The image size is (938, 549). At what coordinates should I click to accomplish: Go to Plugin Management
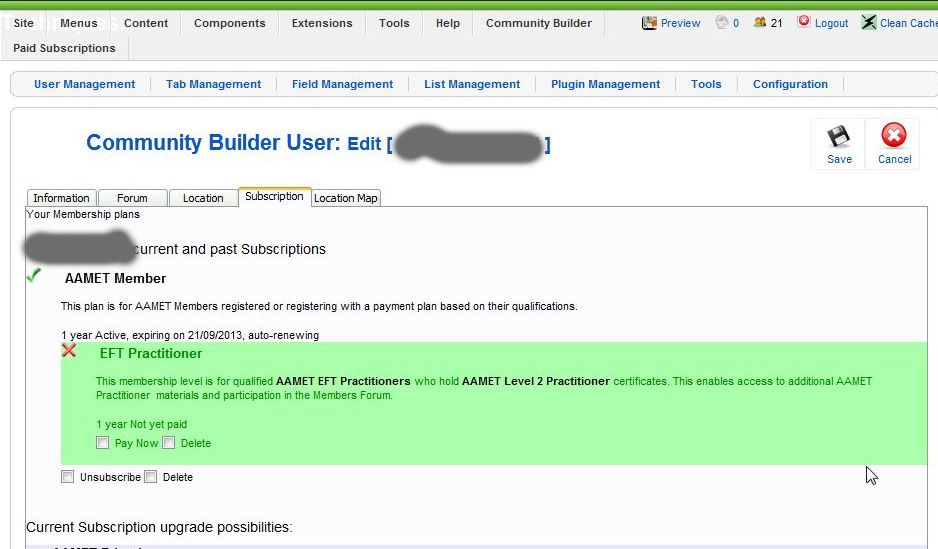tap(605, 84)
